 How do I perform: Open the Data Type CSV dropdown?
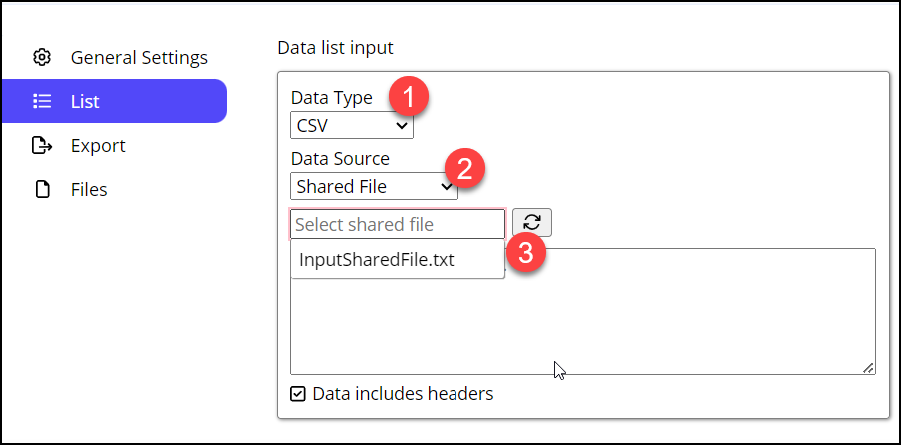point(352,125)
